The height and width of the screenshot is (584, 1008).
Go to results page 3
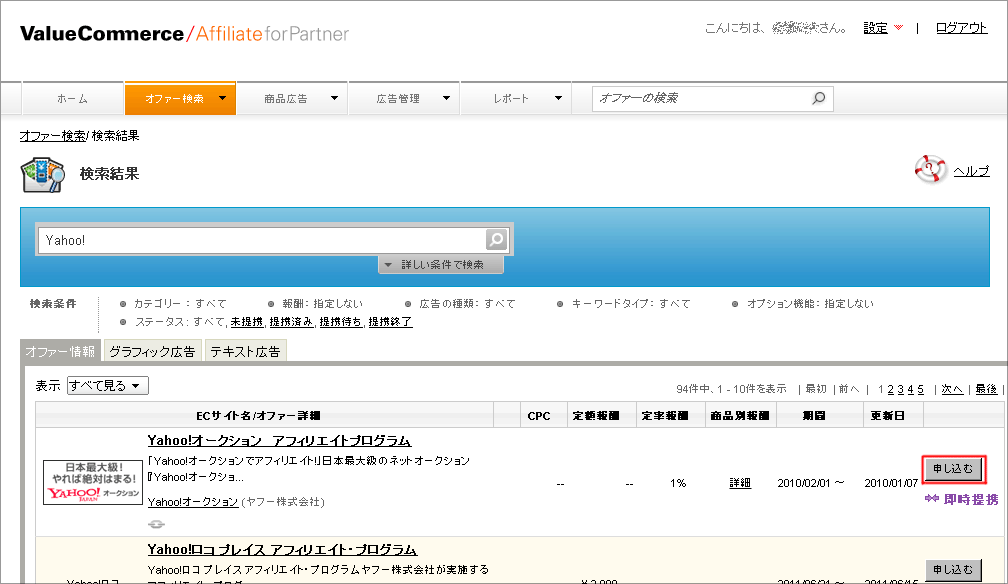[901, 389]
